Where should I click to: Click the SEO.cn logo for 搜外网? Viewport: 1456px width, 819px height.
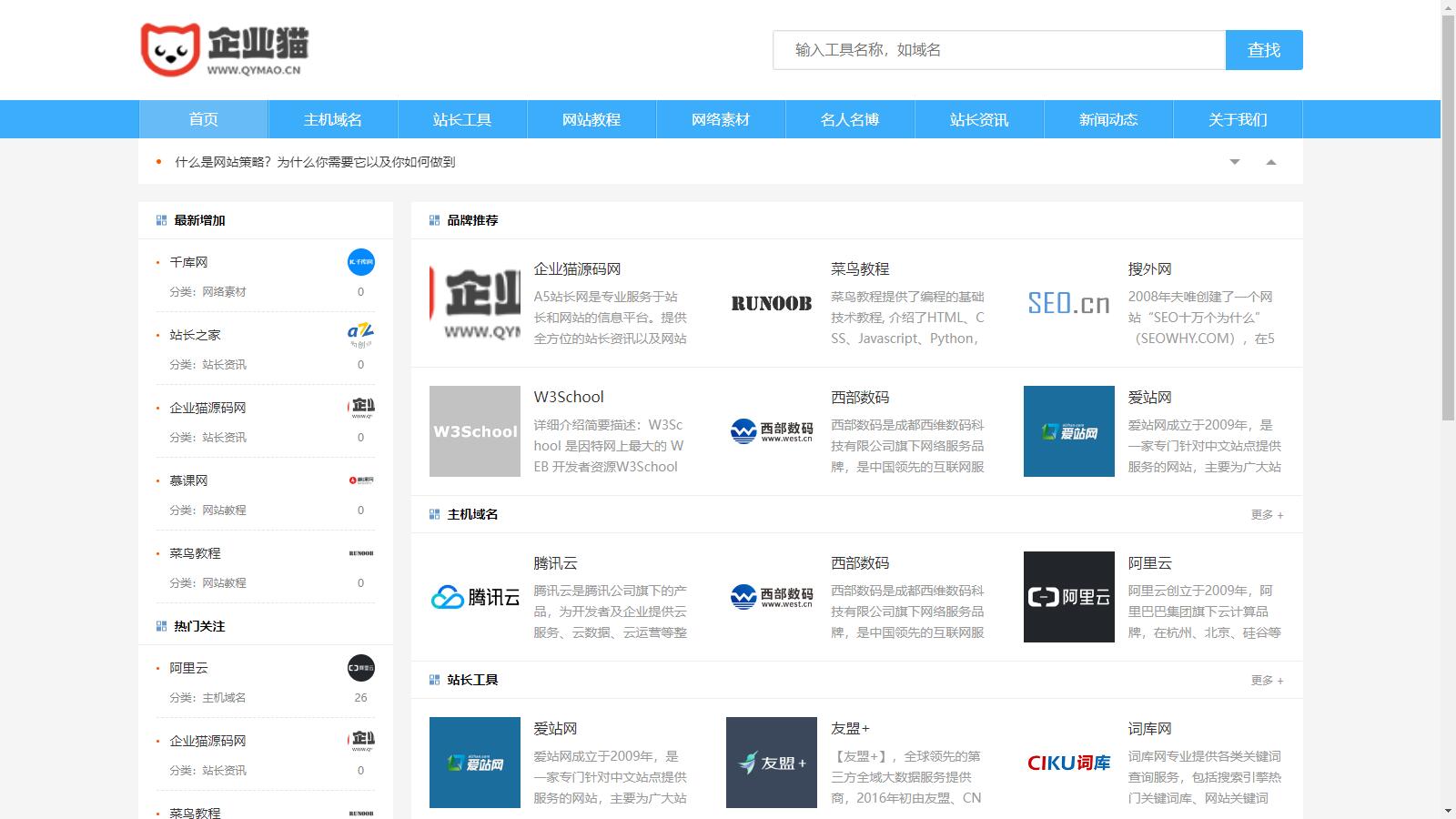(x=1068, y=304)
